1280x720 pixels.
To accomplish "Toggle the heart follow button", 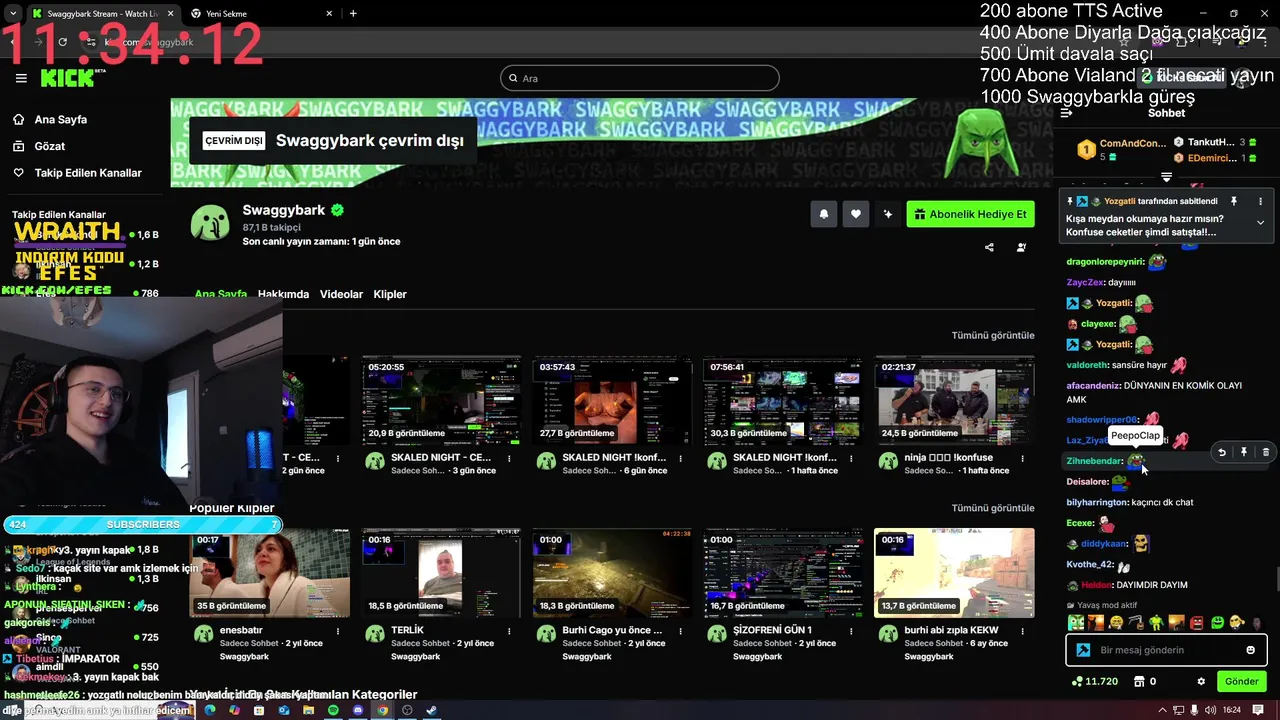I will click(856, 214).
